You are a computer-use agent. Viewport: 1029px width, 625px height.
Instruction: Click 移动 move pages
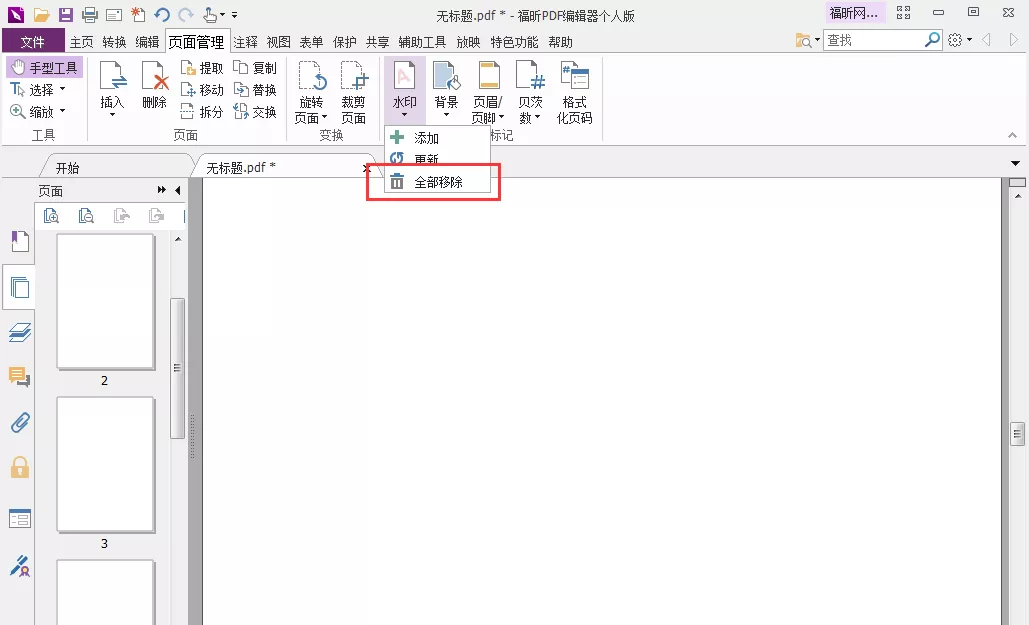coord(201,90)
